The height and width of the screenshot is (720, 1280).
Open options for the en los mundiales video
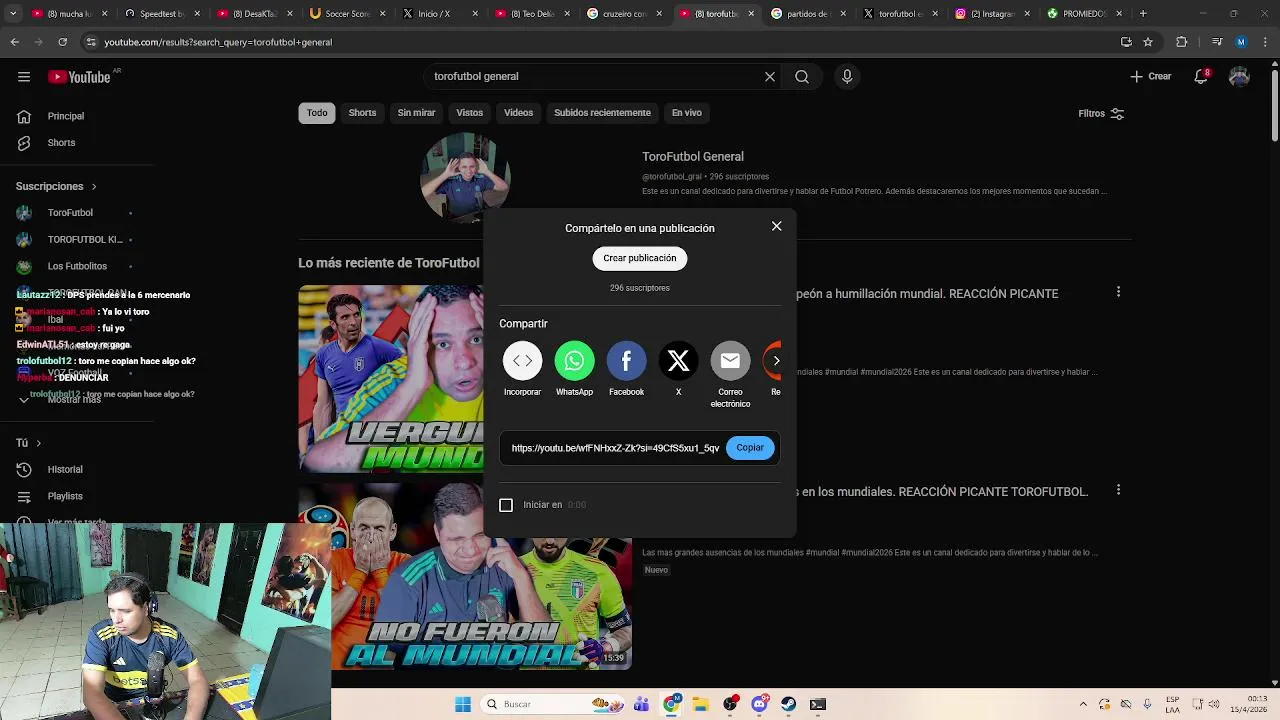click(x=1118, y=490)
